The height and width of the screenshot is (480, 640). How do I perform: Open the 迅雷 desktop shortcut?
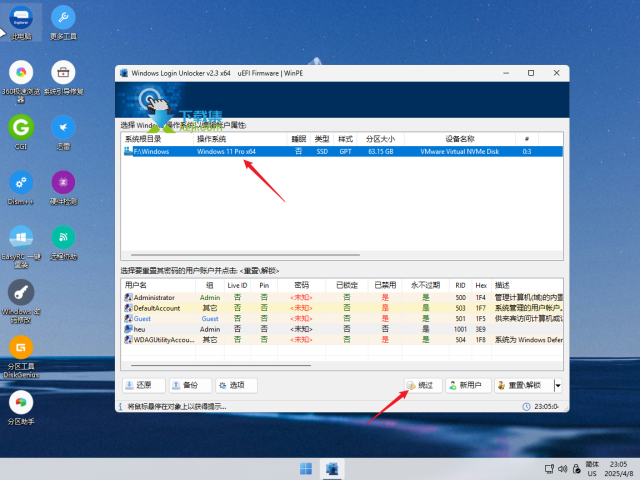[x=63, y=128]
